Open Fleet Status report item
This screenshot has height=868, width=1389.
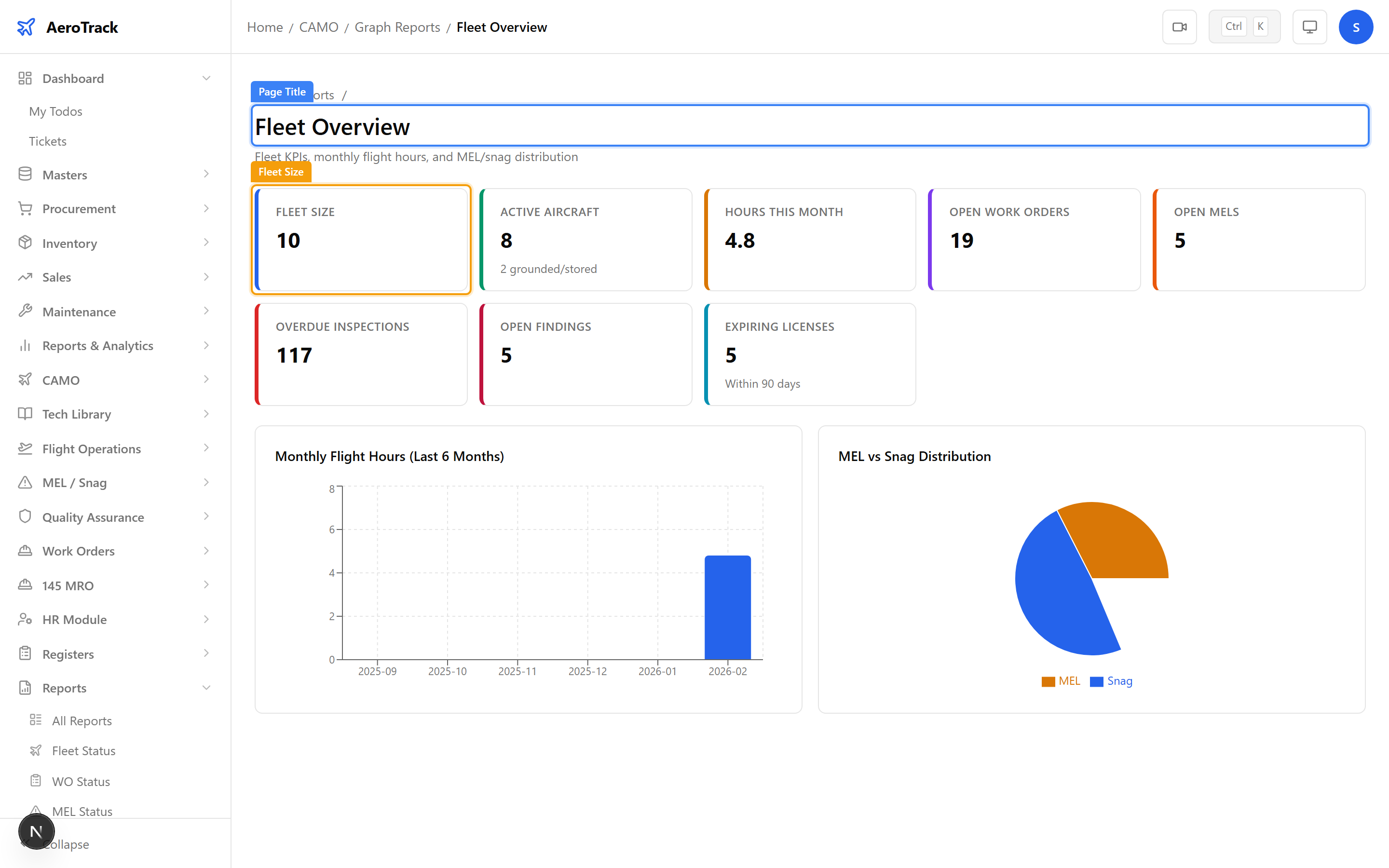pyautogui.click(x=84, y=751)
